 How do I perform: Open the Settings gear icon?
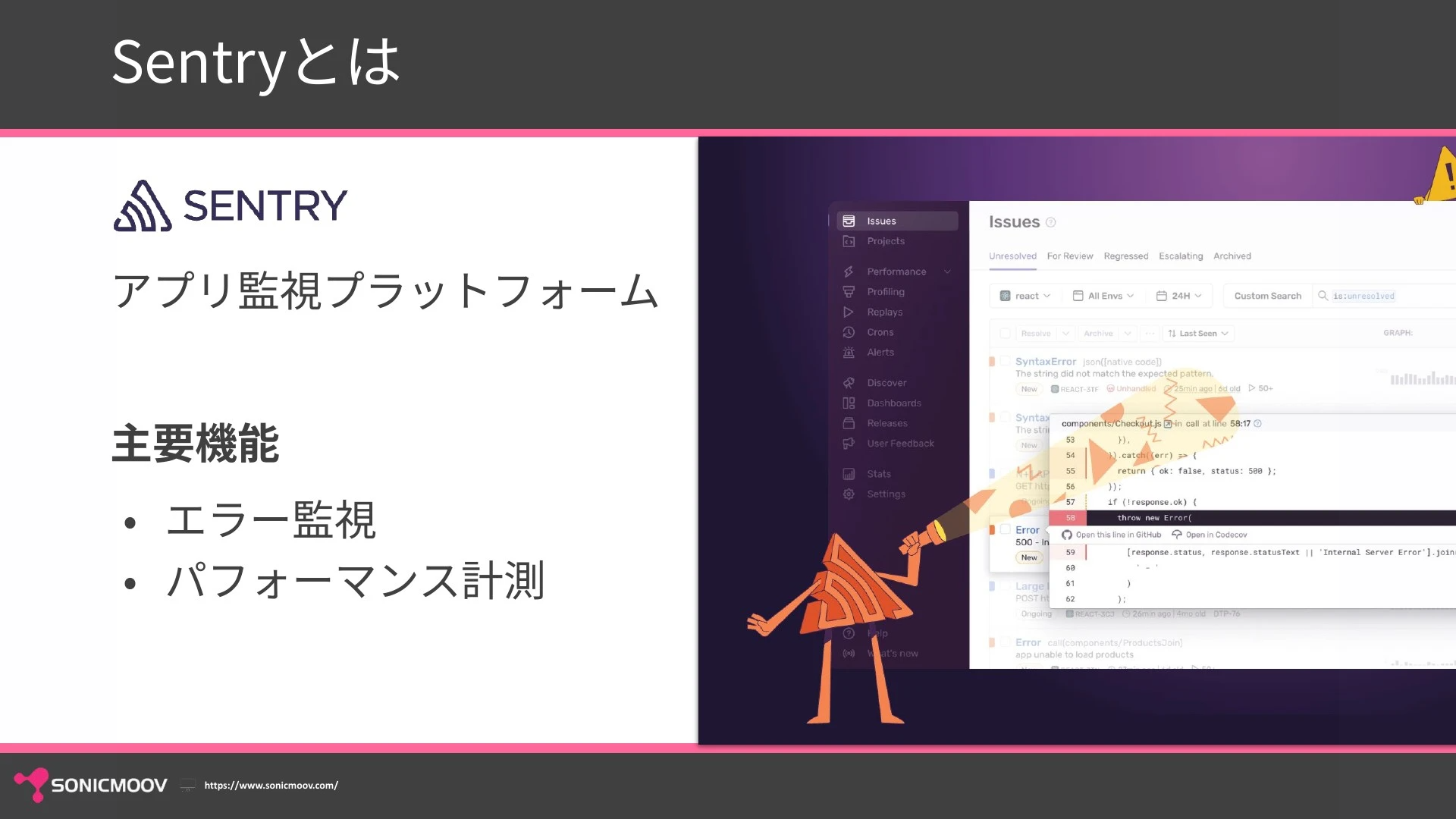849,494
